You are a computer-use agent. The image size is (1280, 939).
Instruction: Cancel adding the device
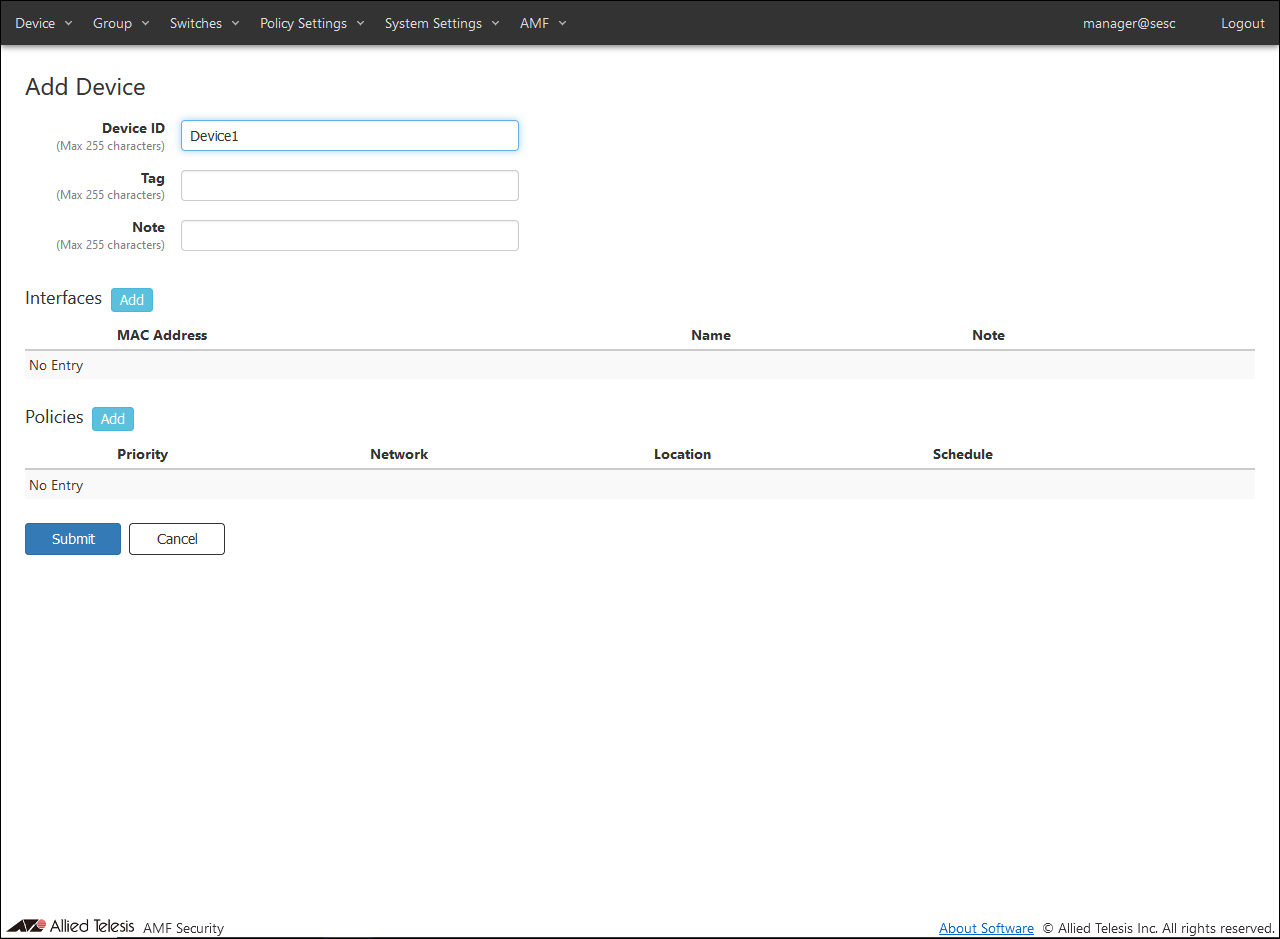click(177, 539)
